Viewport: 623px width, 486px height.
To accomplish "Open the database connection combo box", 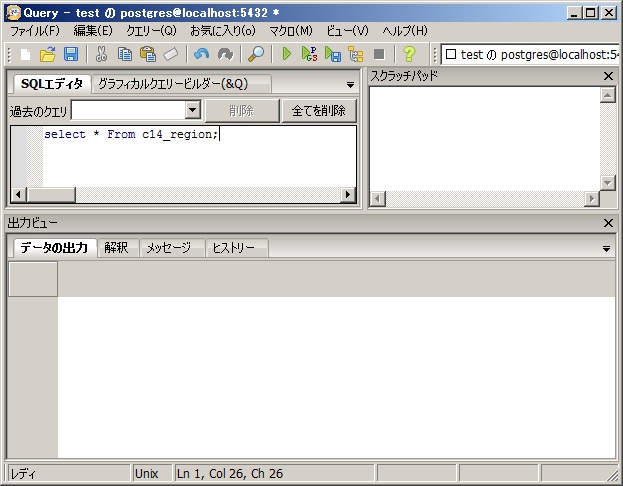I will [x=530, y=54].
